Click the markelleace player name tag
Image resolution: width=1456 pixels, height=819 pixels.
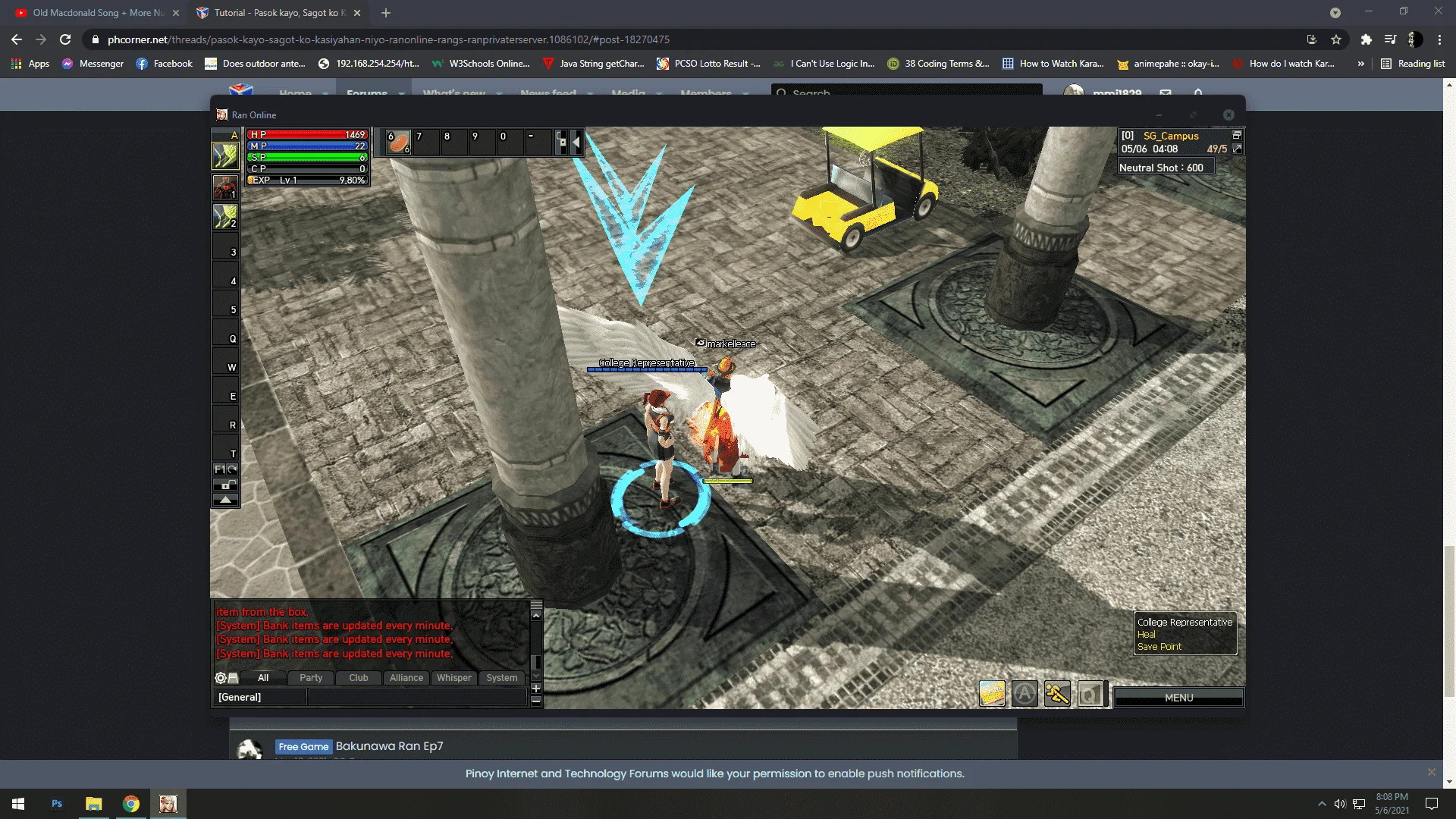(731, 344)
